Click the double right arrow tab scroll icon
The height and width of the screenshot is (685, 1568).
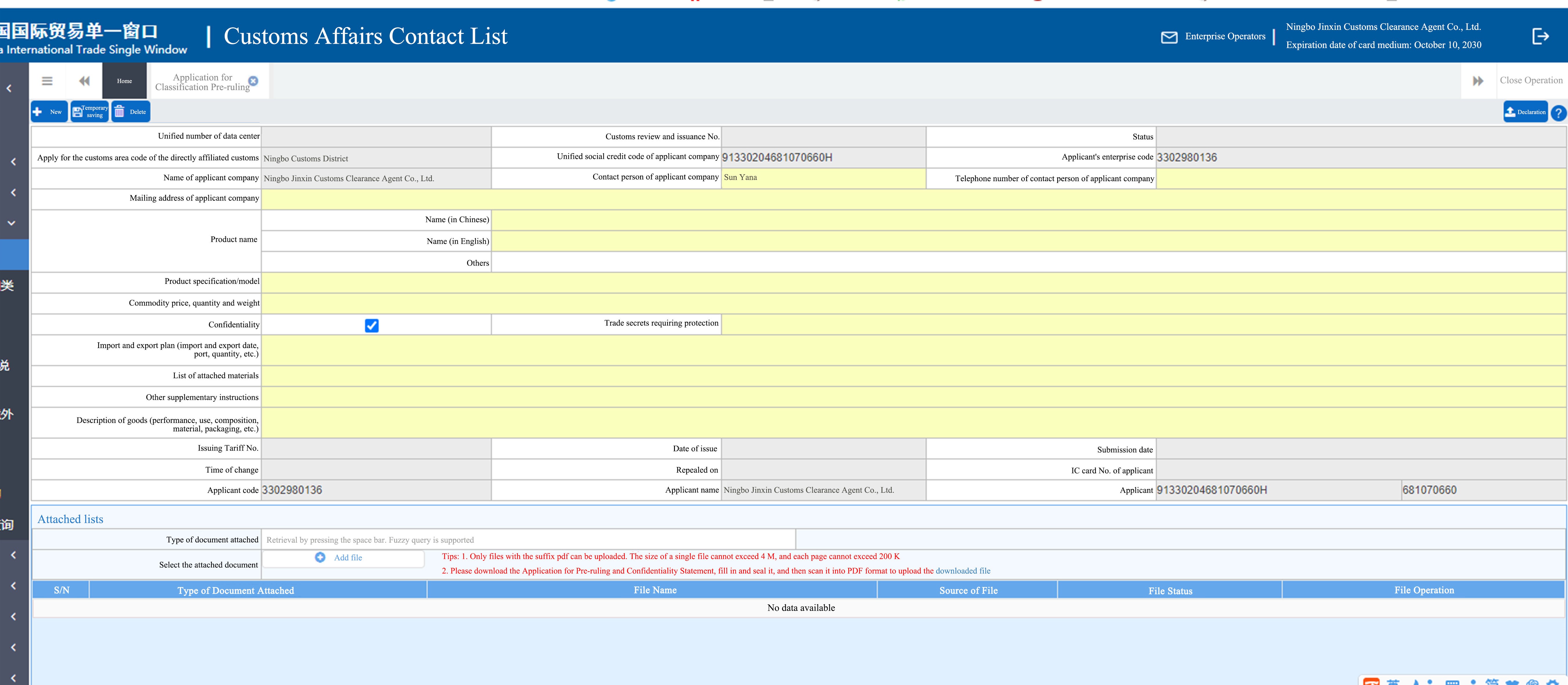click(x=1478, y=81)
